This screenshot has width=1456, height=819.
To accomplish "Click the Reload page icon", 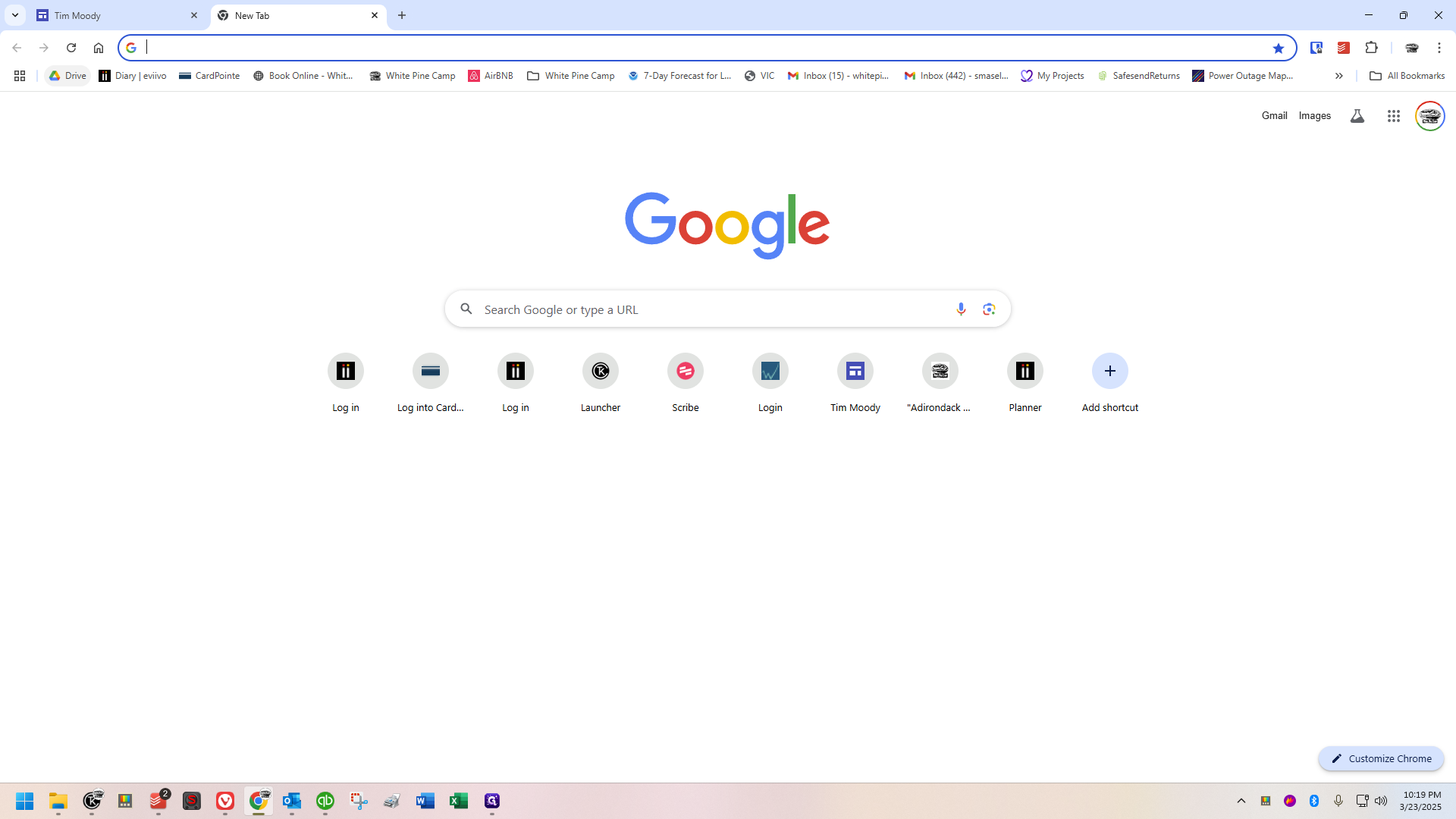I will click(71, 48).
